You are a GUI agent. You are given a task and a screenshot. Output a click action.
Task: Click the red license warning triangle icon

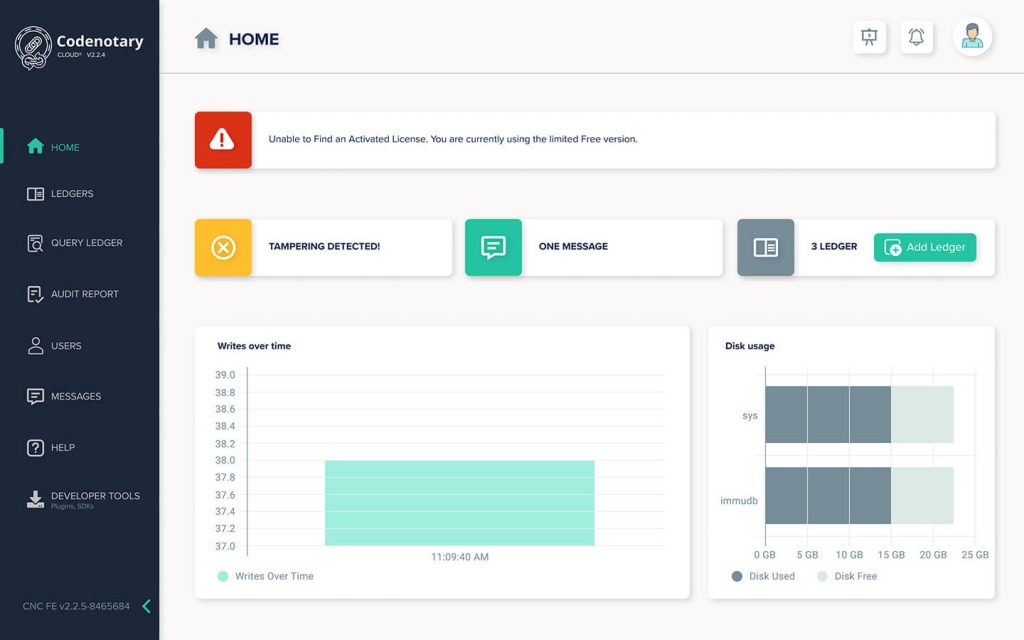[223, 140]
